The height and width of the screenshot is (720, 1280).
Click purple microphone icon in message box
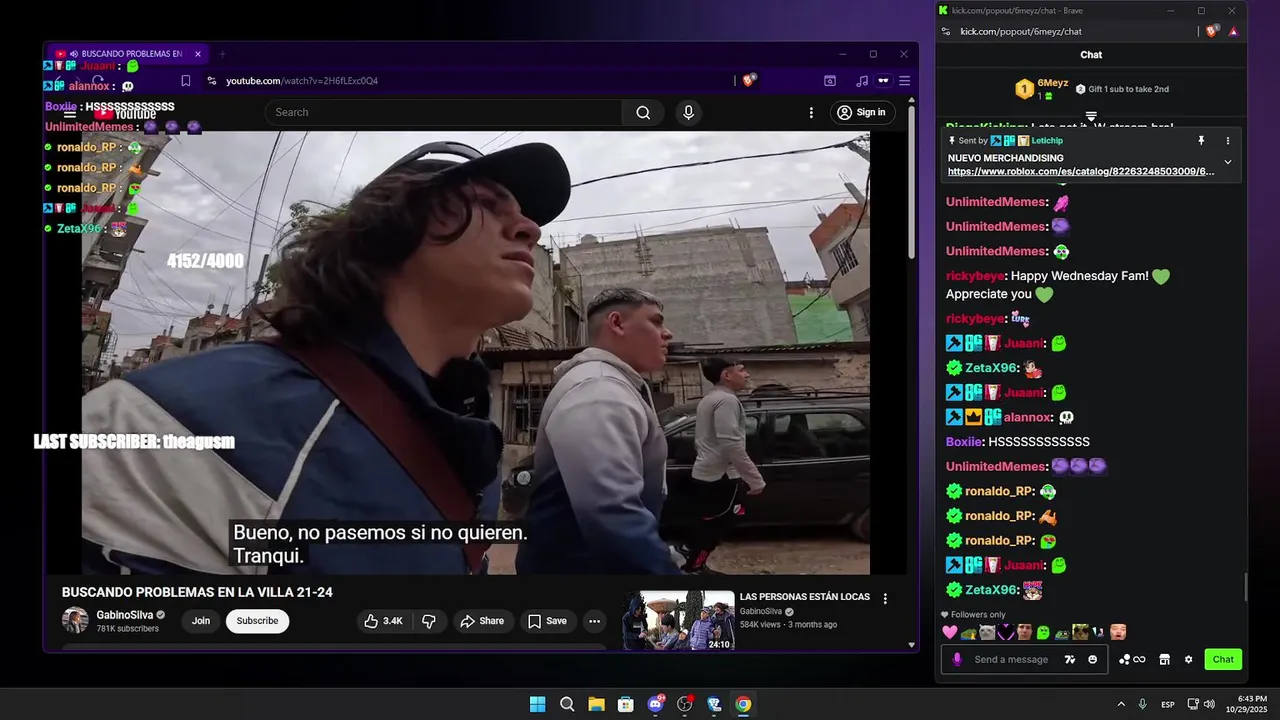(x=957, y=659)
